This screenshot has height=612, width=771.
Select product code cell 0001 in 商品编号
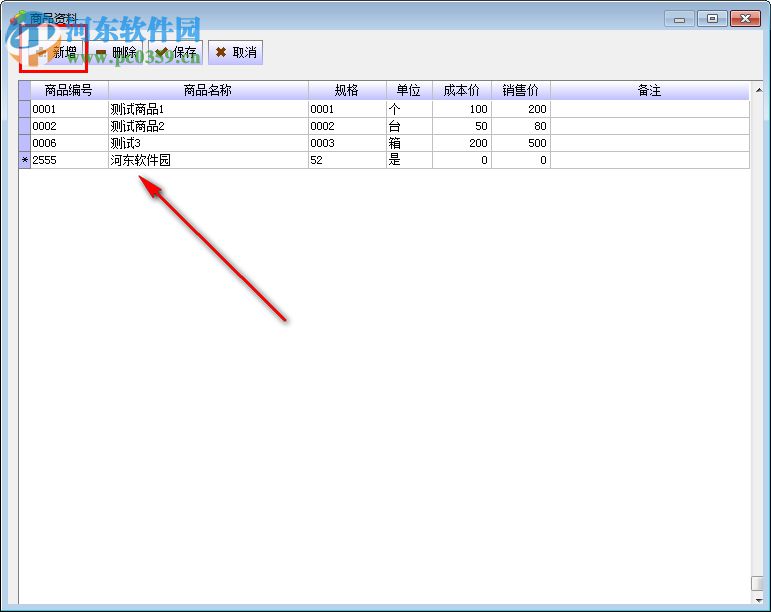tap(69, 109)
